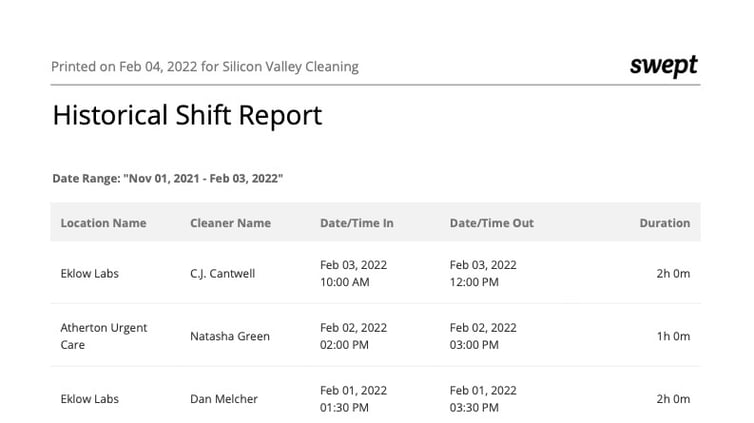Select the Eklow Labs C.J. Cantwell location cell
Image resolution: width=754 pixels, height=423 pixels.
point(89,274)
